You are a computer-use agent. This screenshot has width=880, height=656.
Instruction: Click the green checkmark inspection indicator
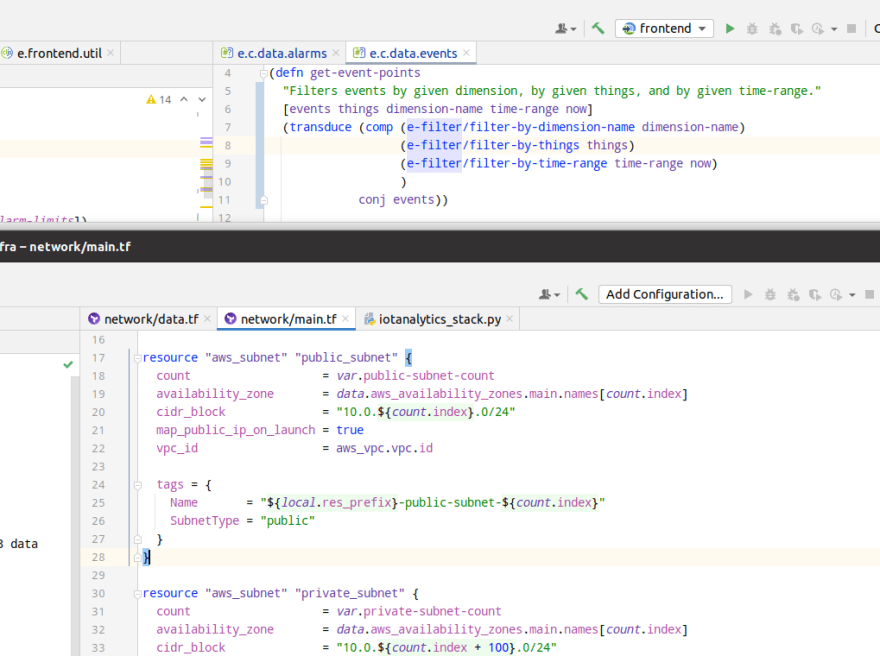[x=68, y=365]
